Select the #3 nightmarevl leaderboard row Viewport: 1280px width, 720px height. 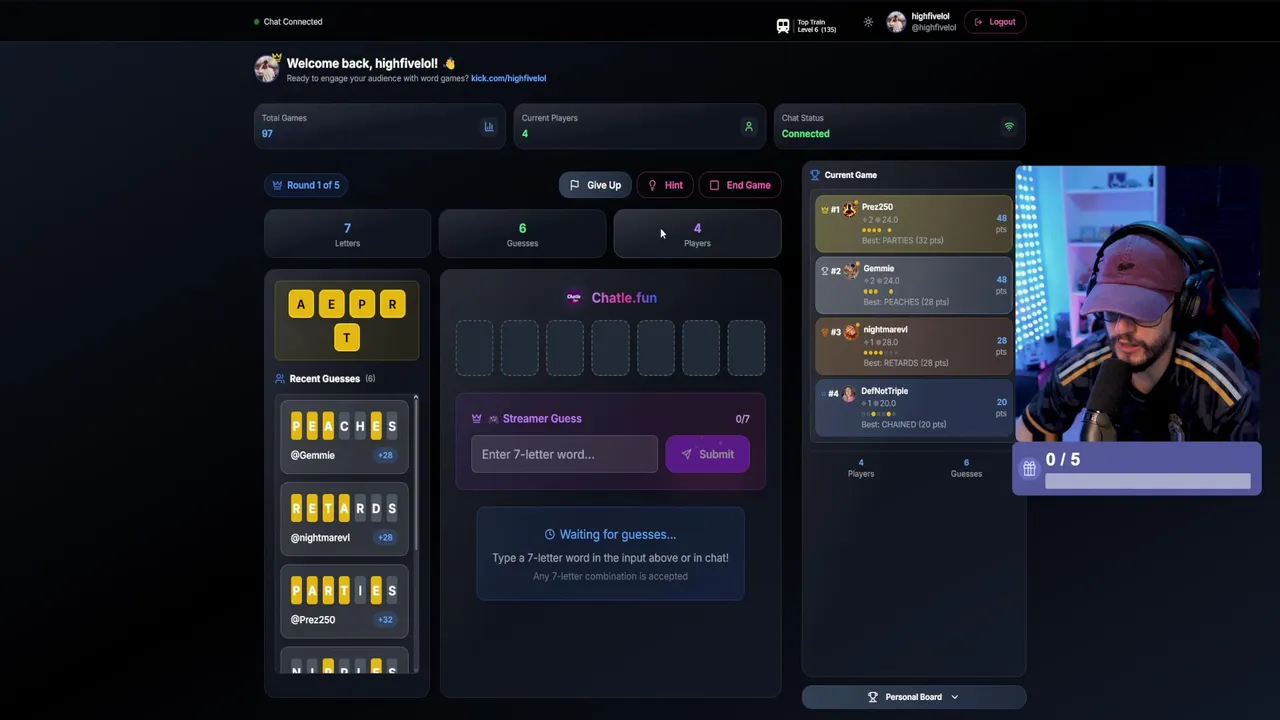(x=914, y=346)
